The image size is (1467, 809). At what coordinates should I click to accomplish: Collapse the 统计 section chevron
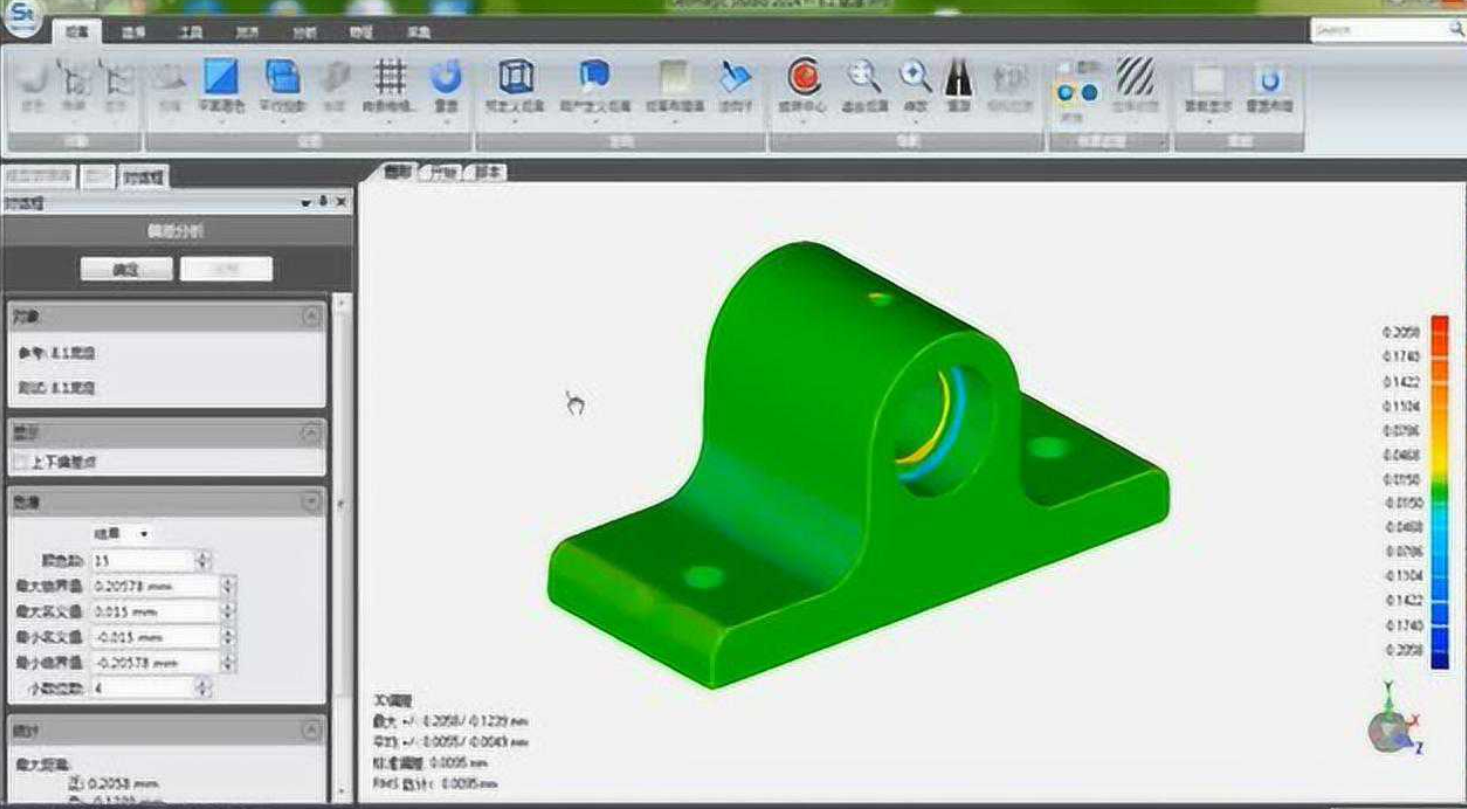[x=312, y=730]
